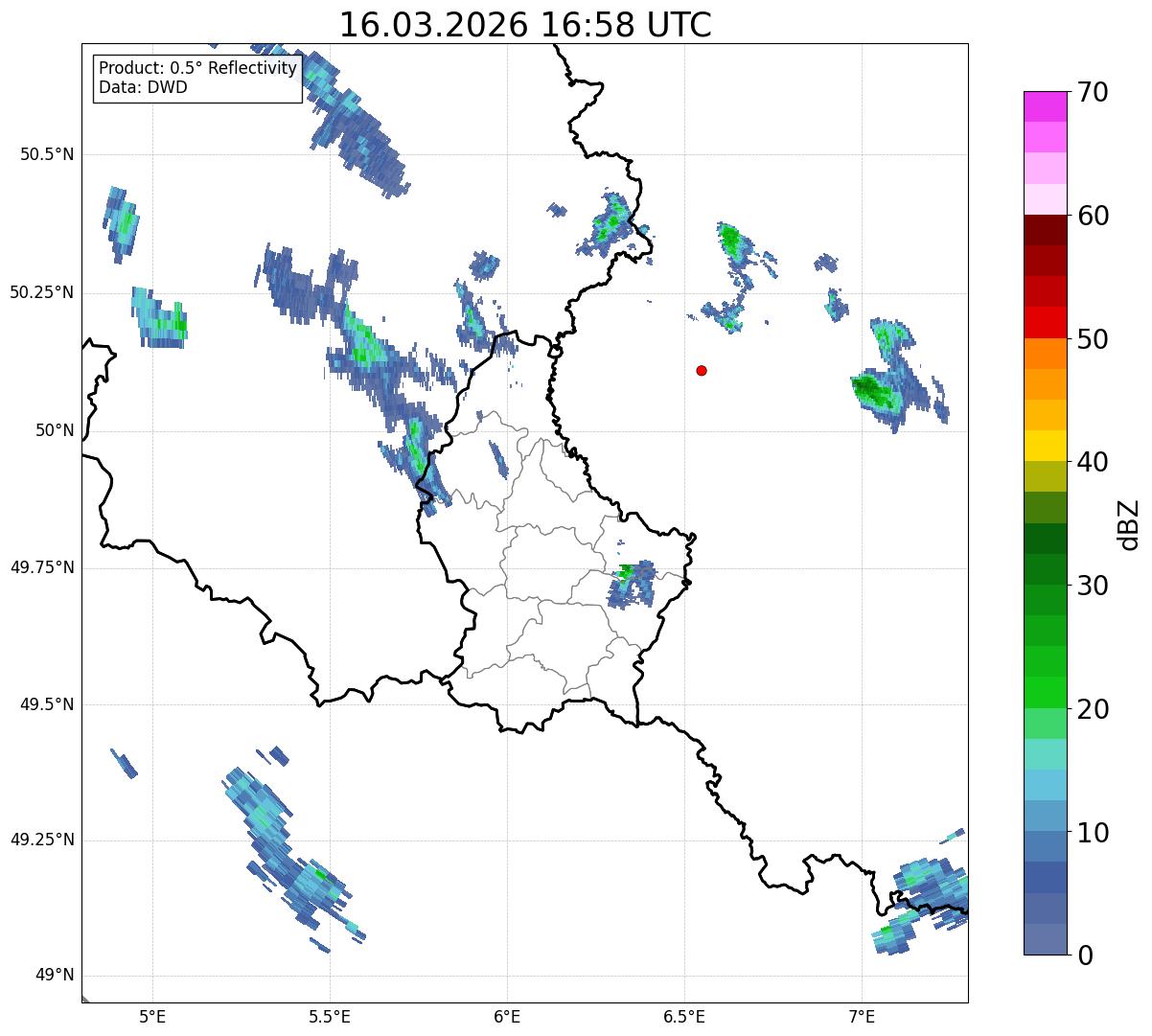
Task: Pick the yellow colorbar swatch just above 40
Action: 1045,446
